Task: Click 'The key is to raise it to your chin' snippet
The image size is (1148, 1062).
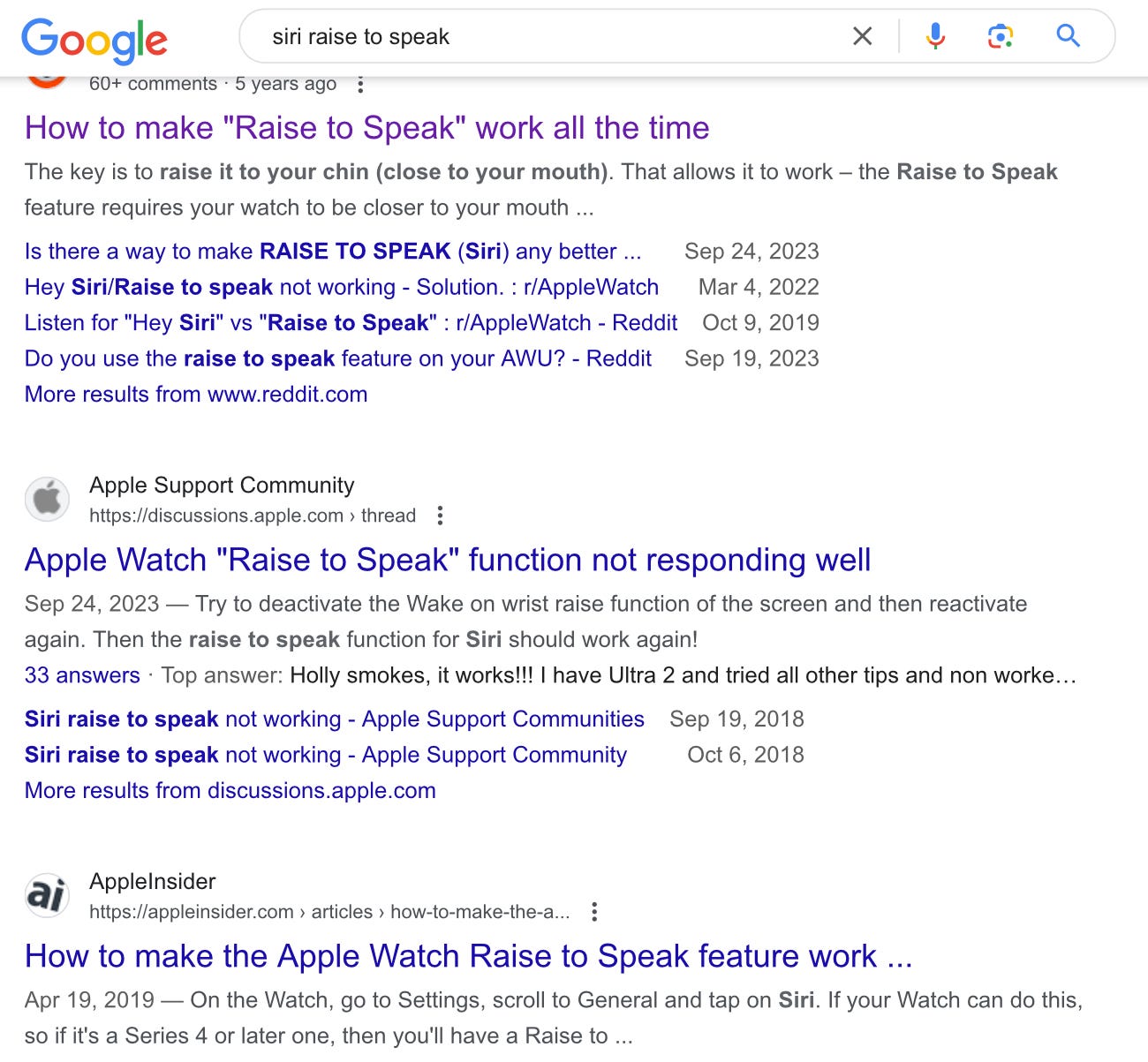Action: pos(540,190)
